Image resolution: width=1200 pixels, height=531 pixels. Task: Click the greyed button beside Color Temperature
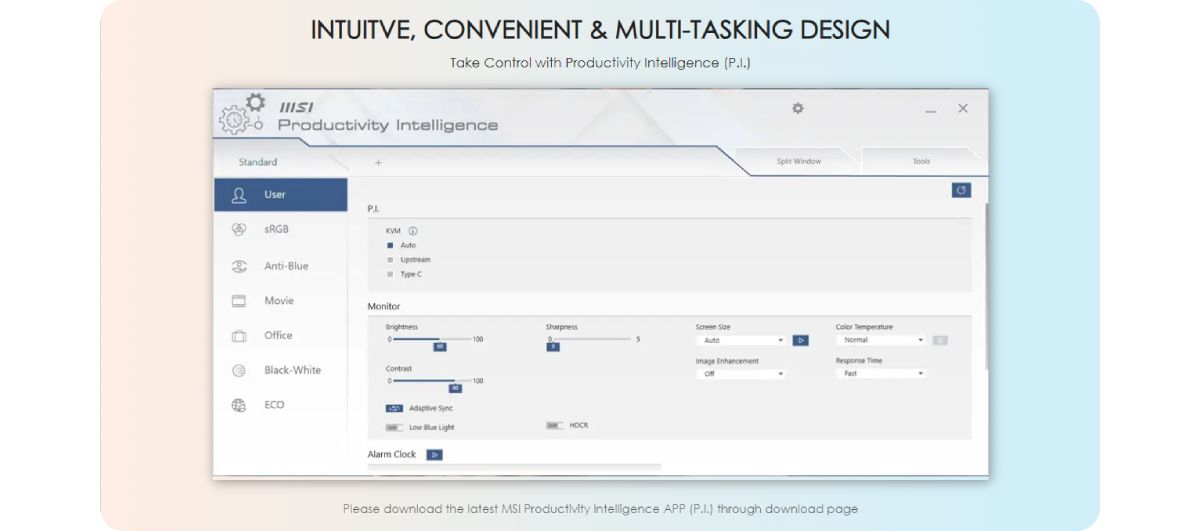coord(940,340)
